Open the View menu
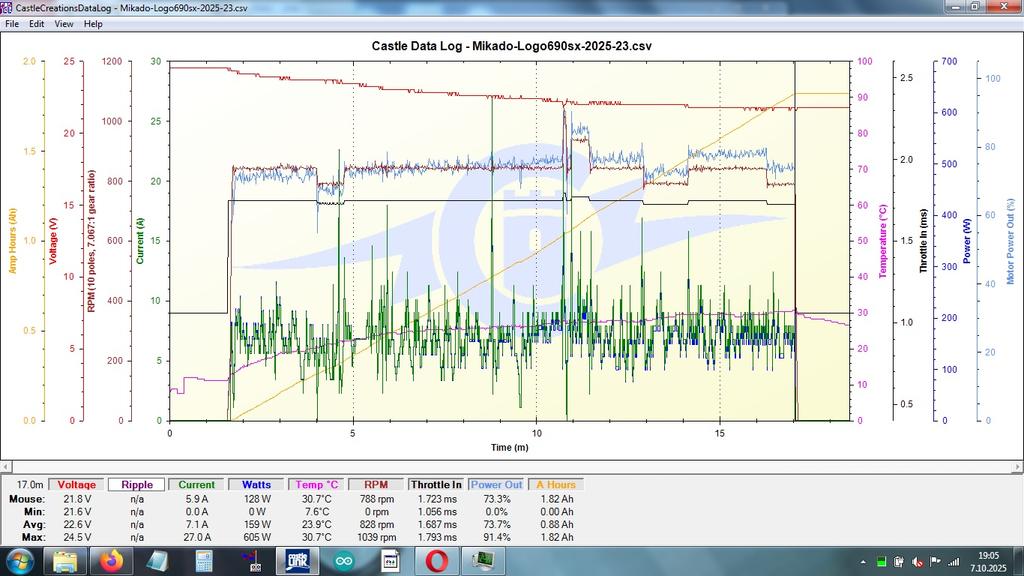 64,23
